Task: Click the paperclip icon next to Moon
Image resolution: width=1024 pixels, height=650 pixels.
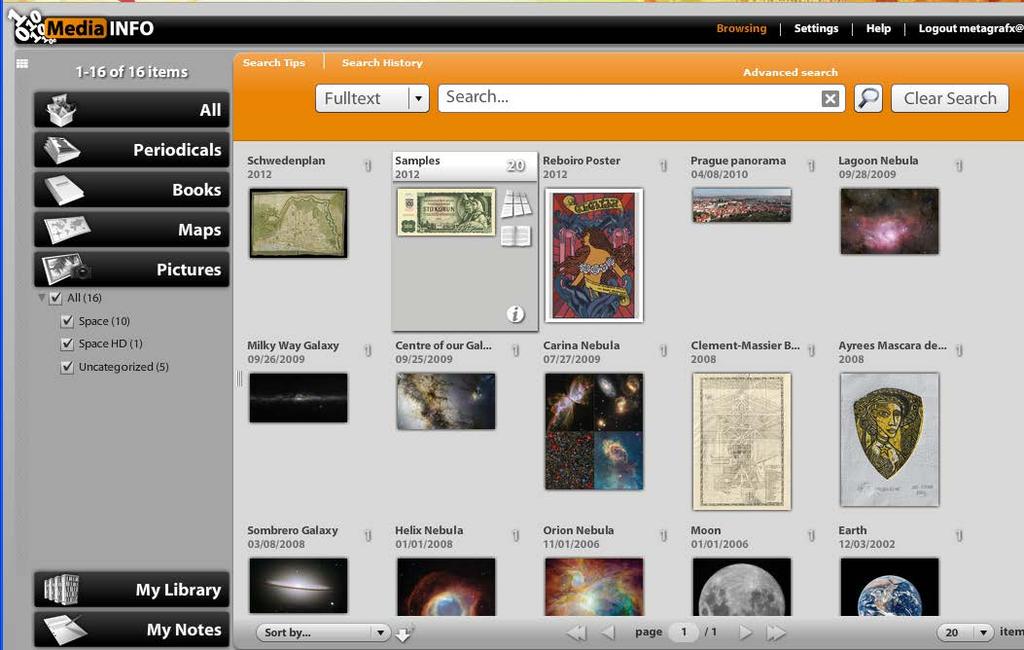Action: (x=811, y=536)
